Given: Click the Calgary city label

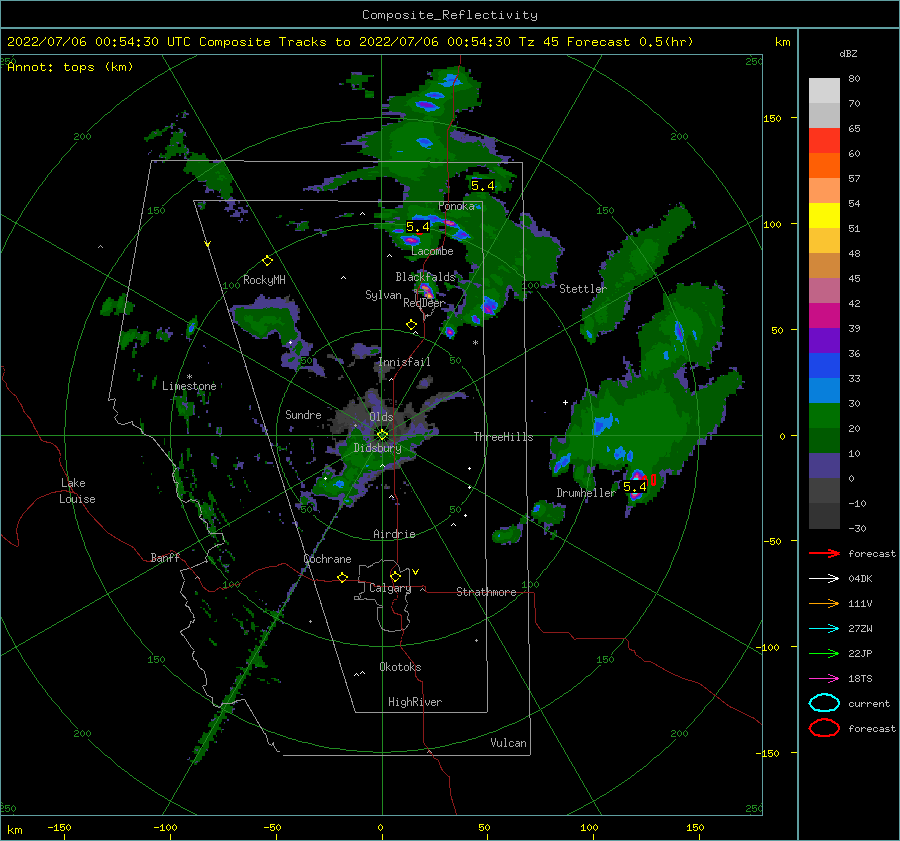Looking at the screenshot, I should click(390, 588).
